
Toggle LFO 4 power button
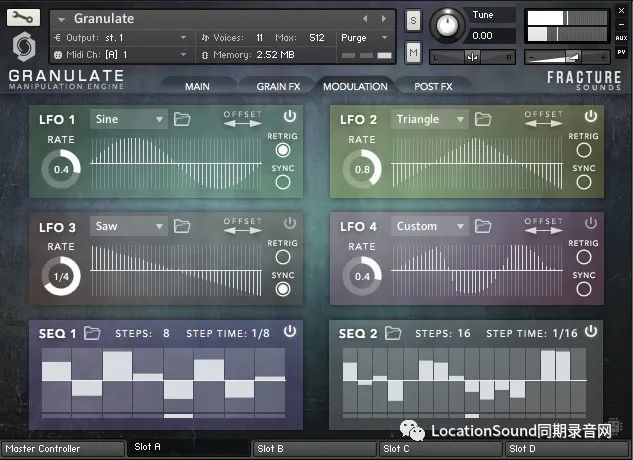[591, 223]
